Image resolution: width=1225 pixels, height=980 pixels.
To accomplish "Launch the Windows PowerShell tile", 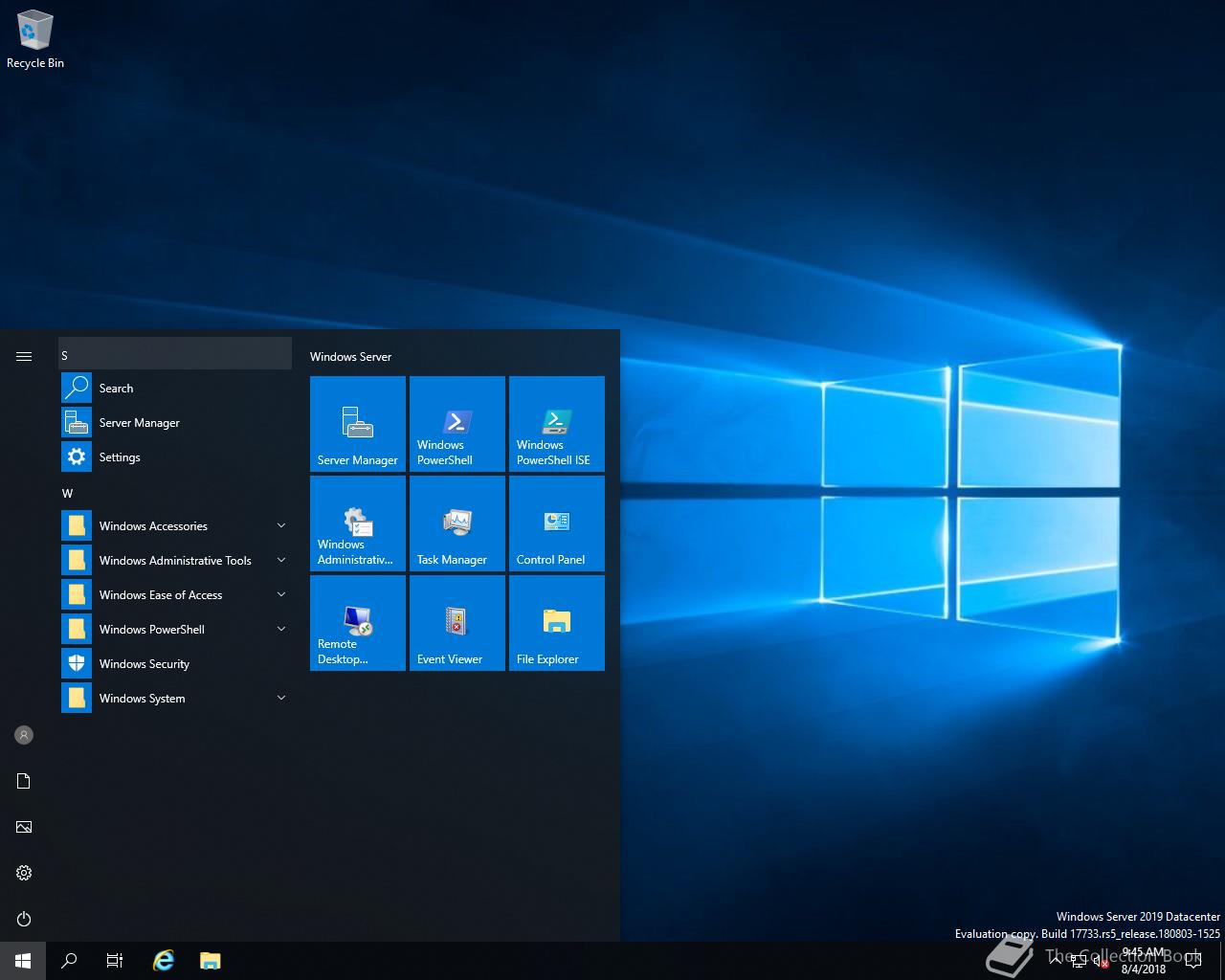I will point(457,424).
